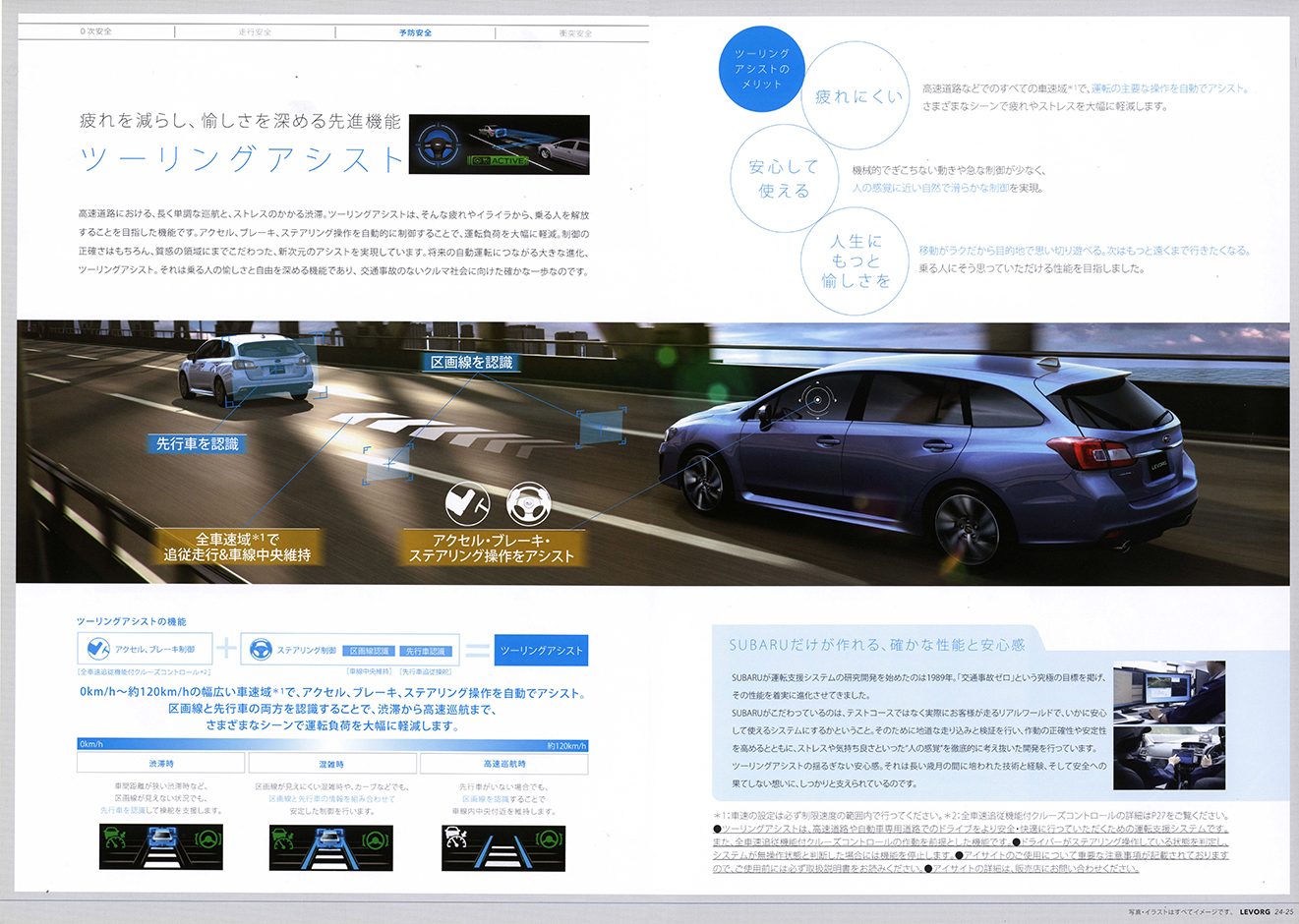Click the 先行車追従操舵 bracket note
Viewport: 1299px width, 924px height.
pos(426,671)
